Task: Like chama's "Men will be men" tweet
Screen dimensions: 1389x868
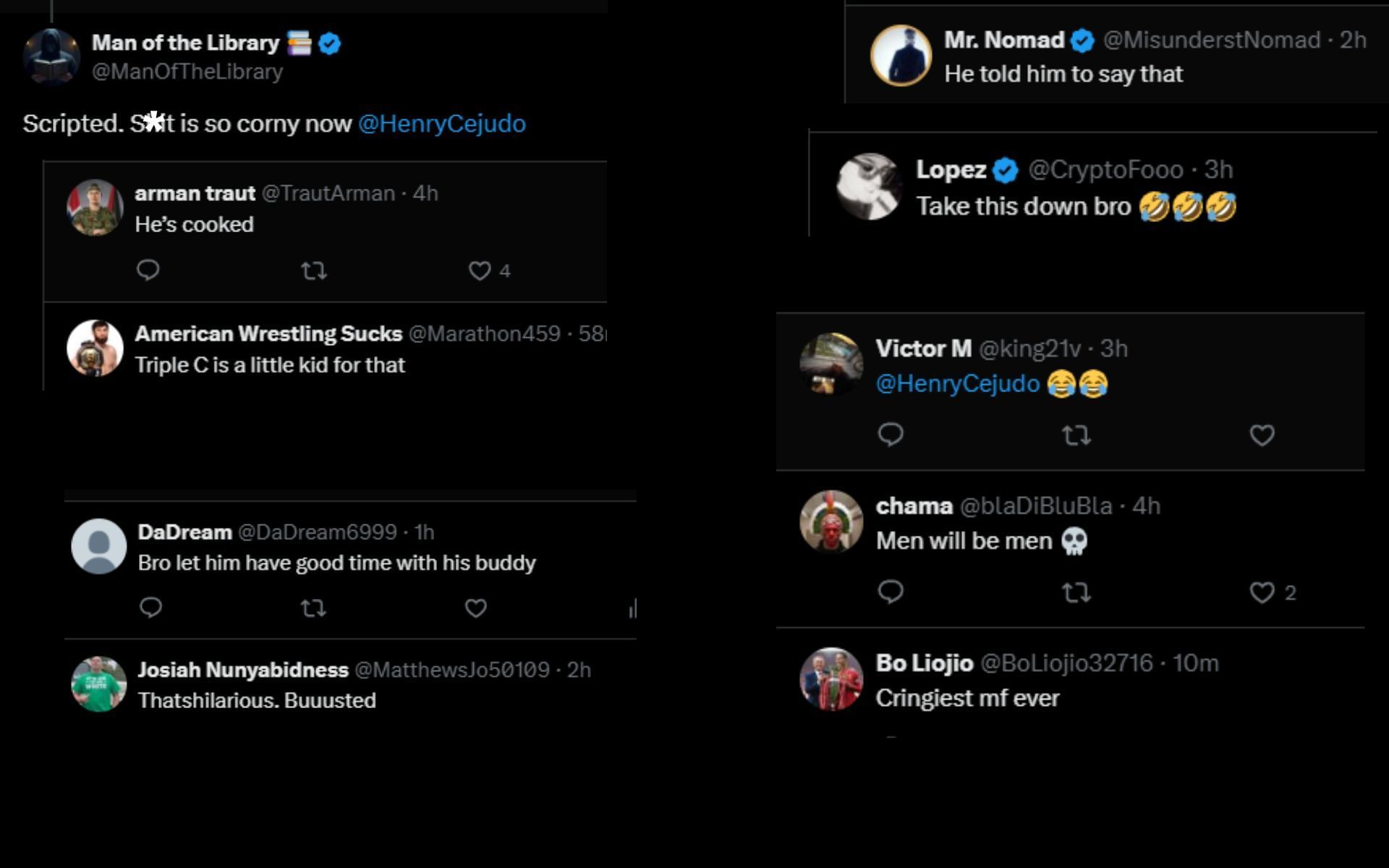Action: tap(1262, 593)
